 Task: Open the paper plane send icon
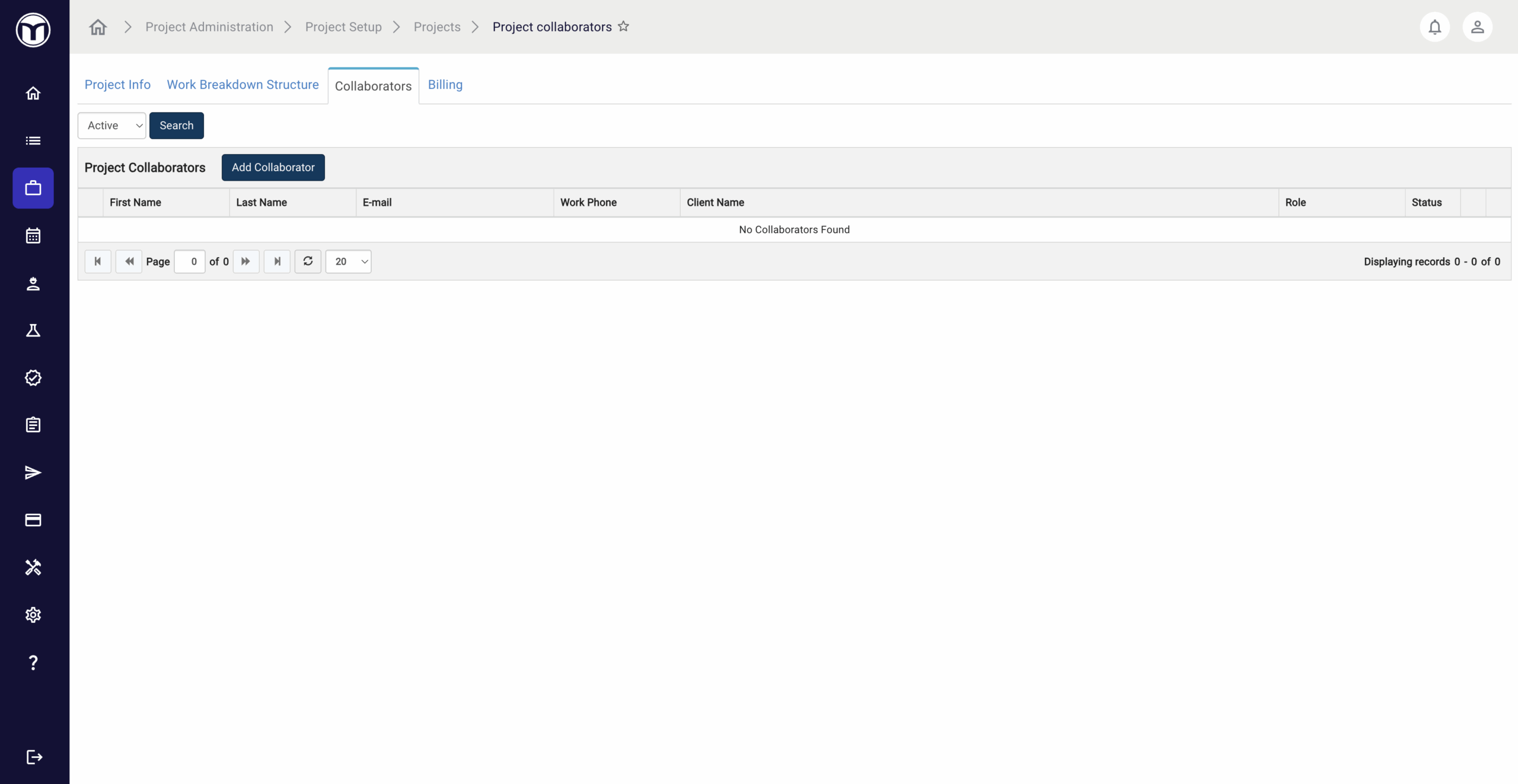point(33,473)
